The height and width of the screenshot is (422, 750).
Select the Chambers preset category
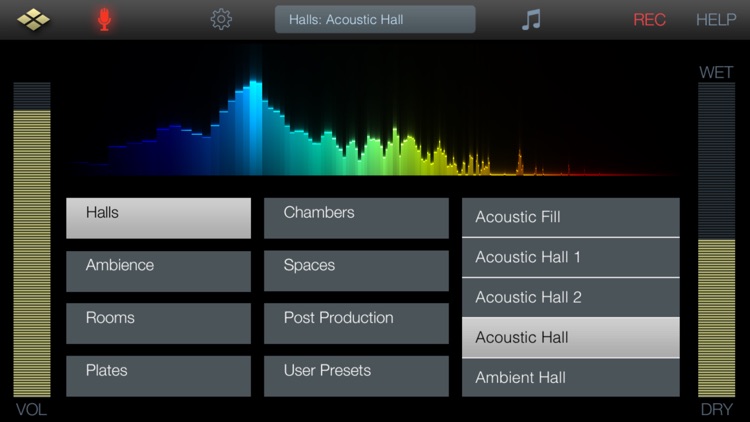tap(356, 218)
